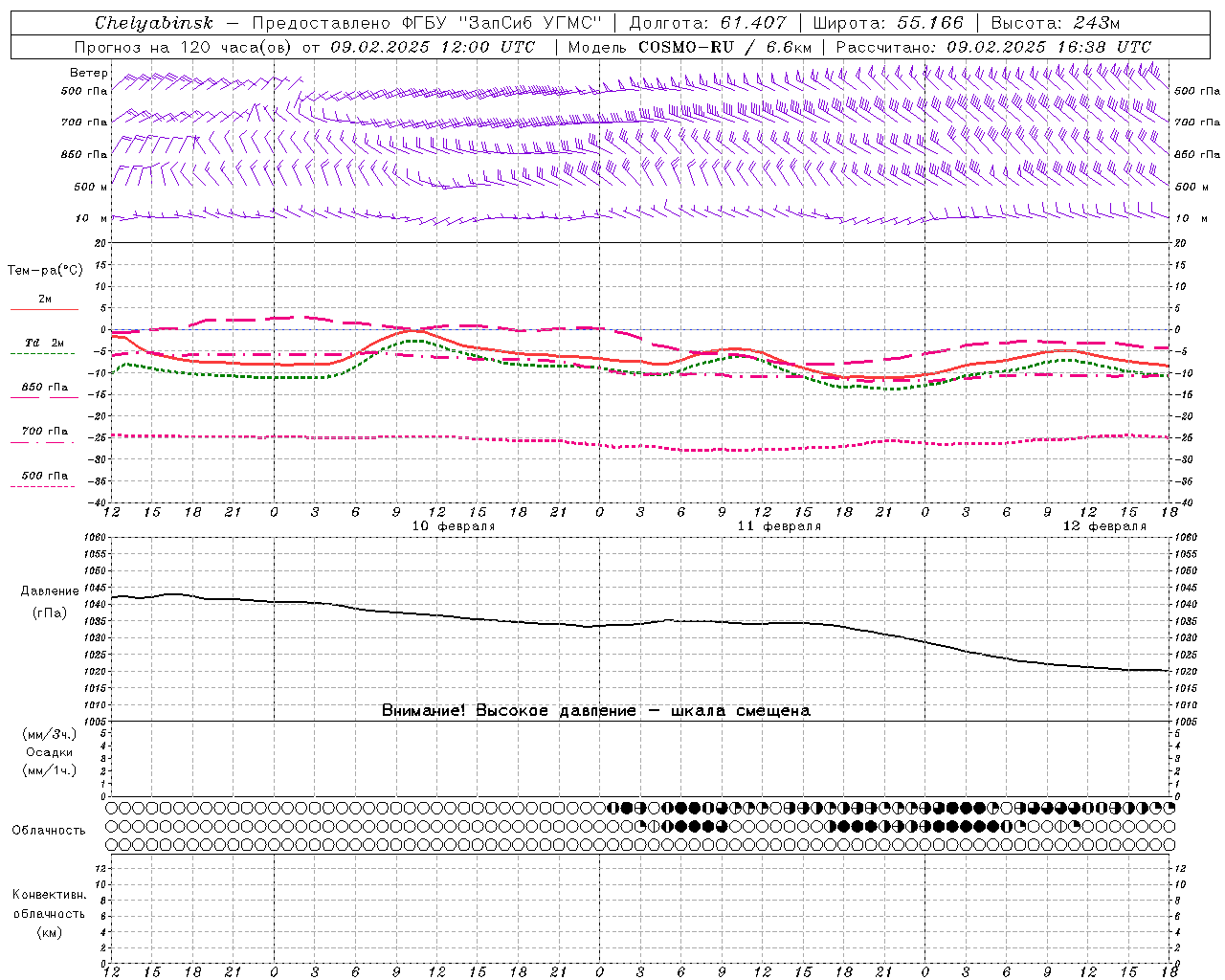
Task: Click the '-40' value on left temperature axis
Action: pyautogui.click(x=98, y=502)
